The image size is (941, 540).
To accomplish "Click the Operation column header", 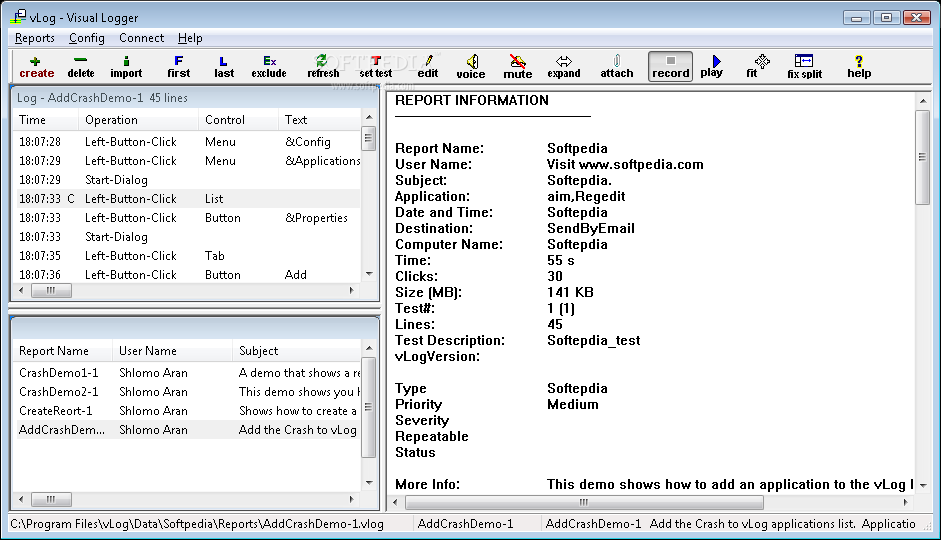I will click(139, 119).
